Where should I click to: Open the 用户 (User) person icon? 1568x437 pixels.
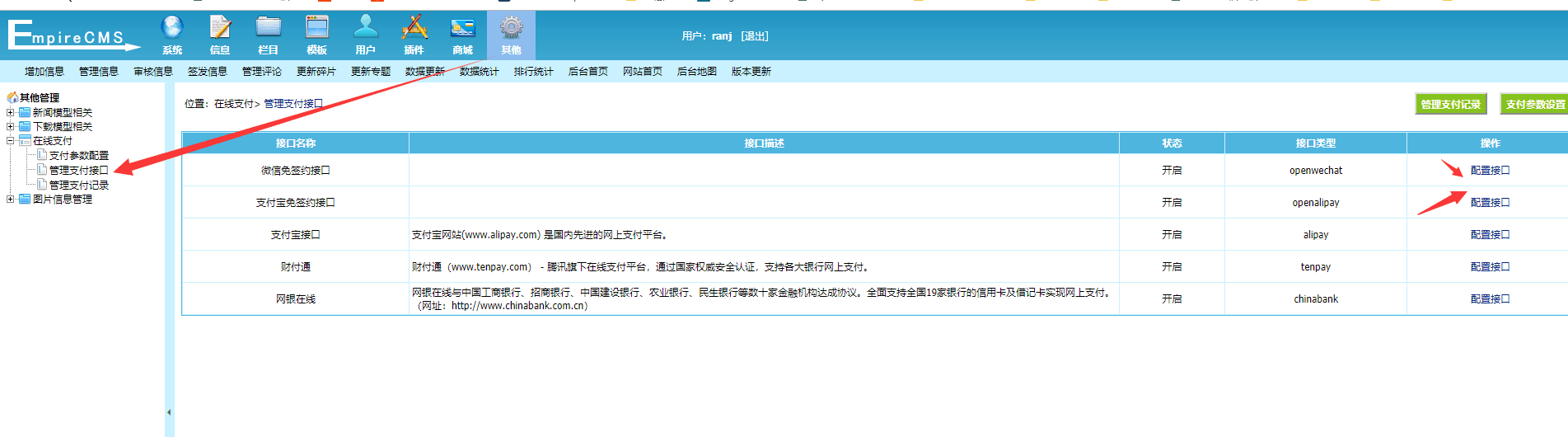tap(366, 30)
